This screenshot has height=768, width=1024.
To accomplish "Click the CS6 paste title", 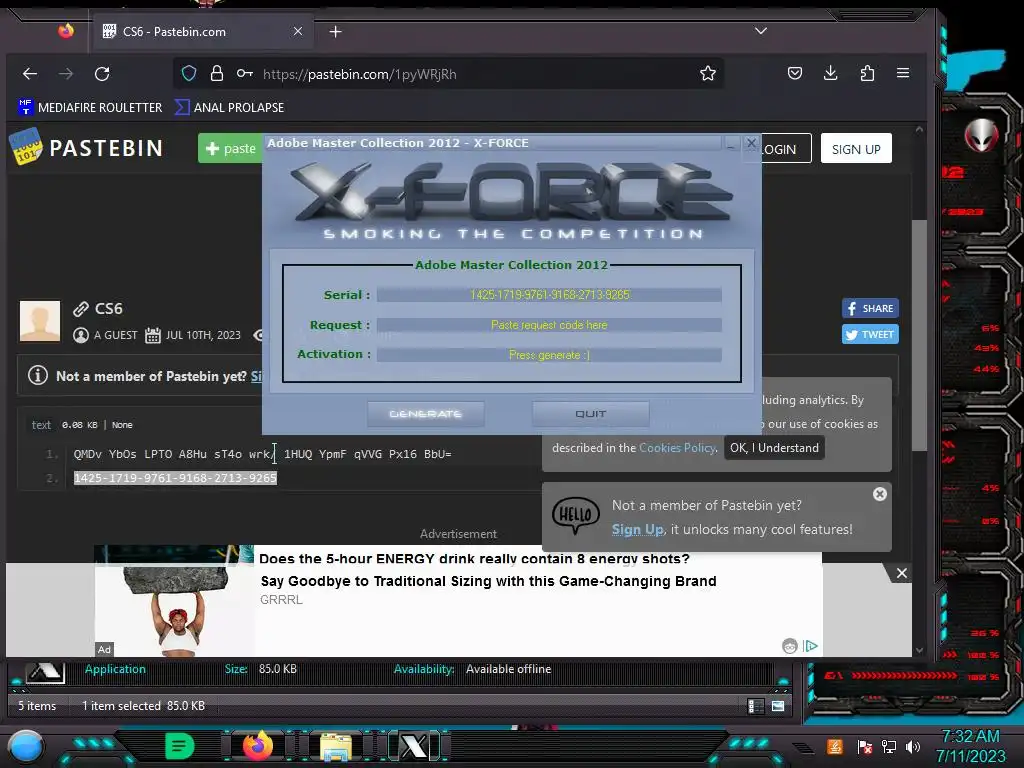I will click(108, 308).
